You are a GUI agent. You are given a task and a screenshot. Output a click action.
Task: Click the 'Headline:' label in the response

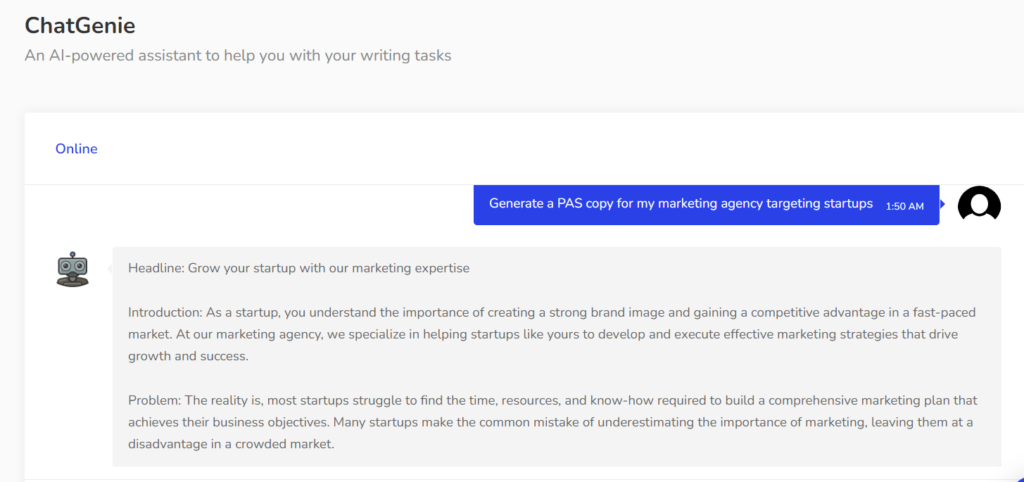pyautogui.click(x=156, y=268)
